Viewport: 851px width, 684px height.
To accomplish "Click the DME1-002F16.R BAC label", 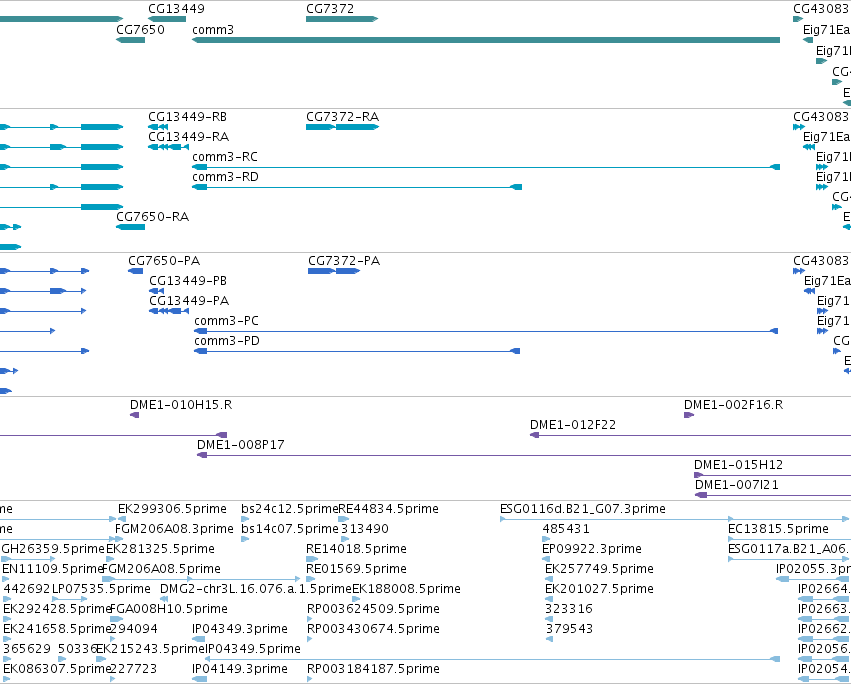I will pos(733,404).
